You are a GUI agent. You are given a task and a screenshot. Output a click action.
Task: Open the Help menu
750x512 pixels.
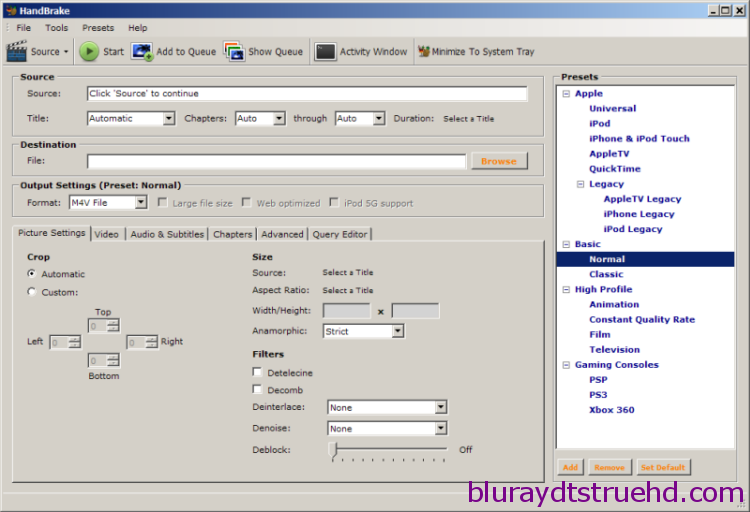(138, 28)
